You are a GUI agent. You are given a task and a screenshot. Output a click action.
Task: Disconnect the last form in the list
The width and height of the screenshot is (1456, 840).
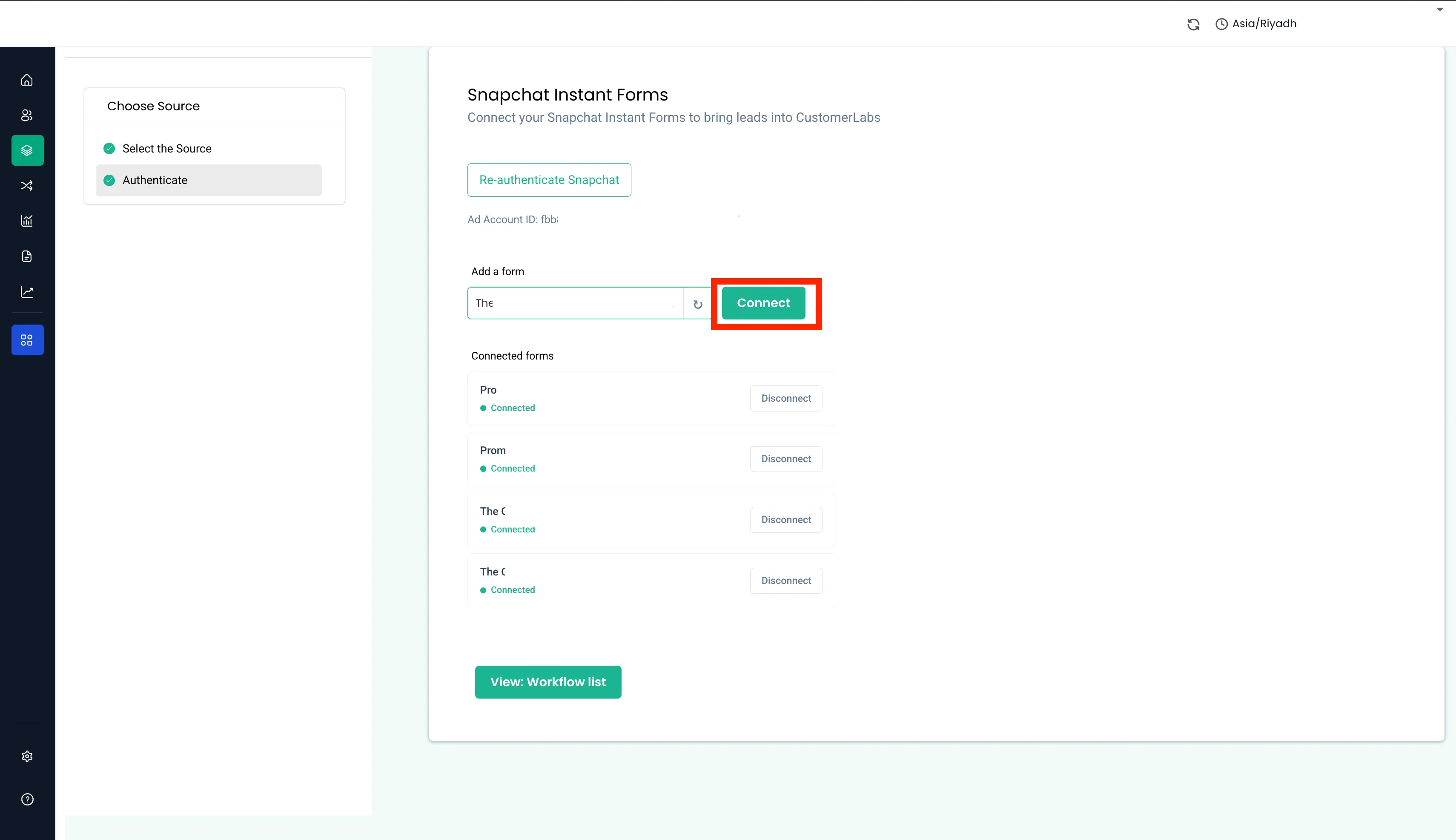(x=786, y=581)
